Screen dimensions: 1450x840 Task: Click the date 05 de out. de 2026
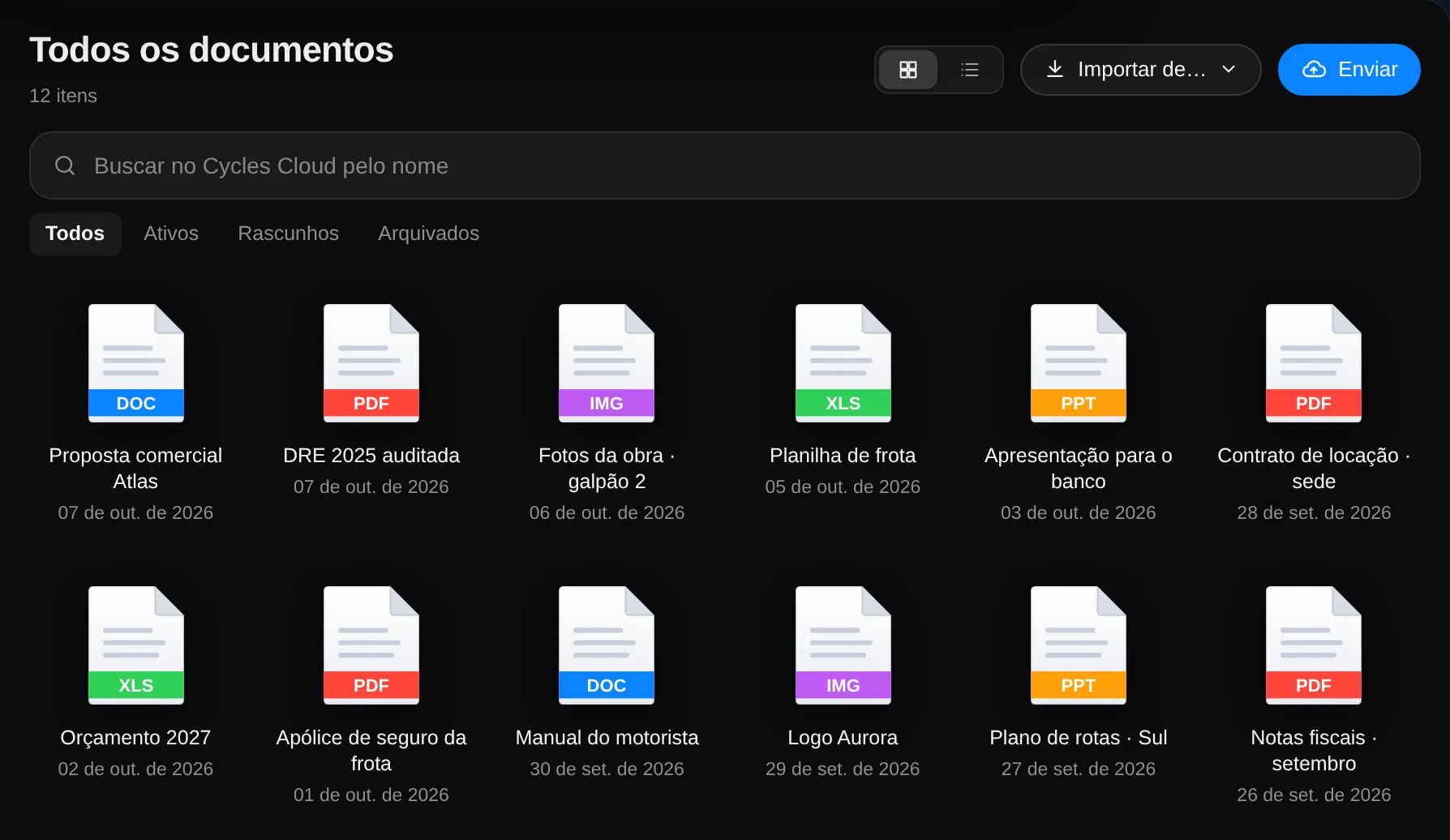[843, 486]
